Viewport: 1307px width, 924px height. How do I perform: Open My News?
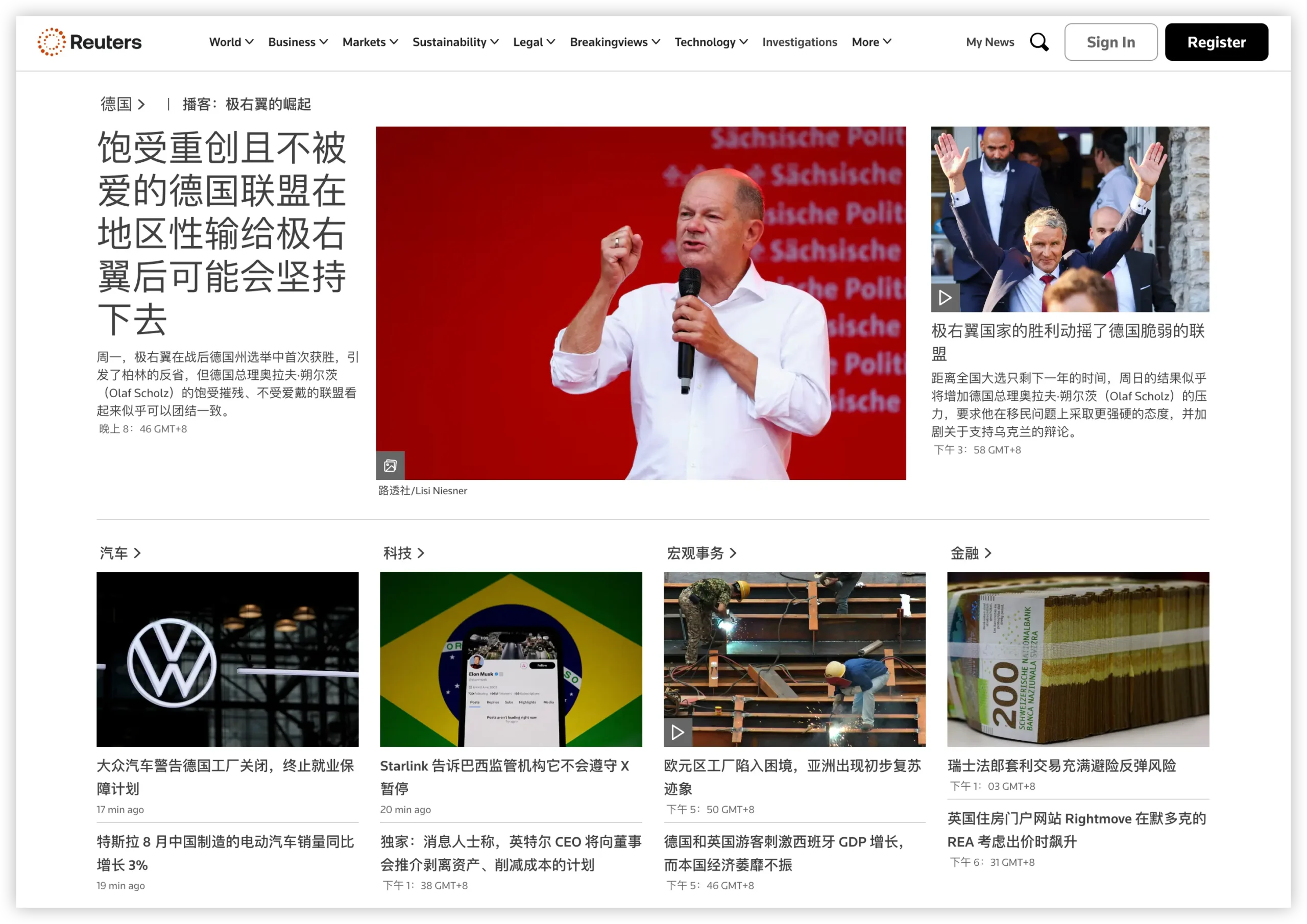click(x=989, y=41)
